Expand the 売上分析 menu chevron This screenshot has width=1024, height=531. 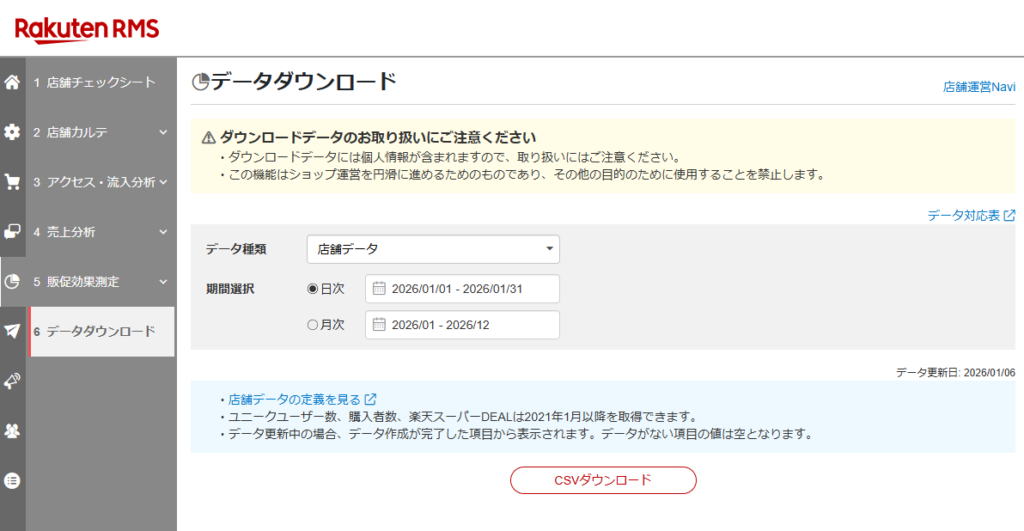[163, 232]
